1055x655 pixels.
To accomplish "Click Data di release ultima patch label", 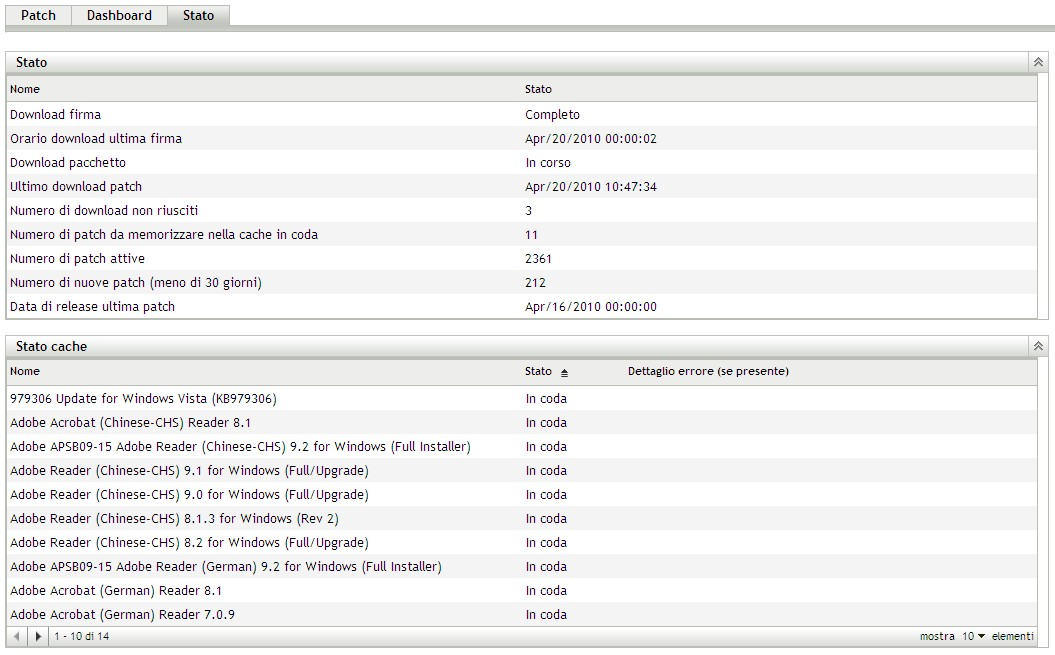I will [x=92, y=307].
